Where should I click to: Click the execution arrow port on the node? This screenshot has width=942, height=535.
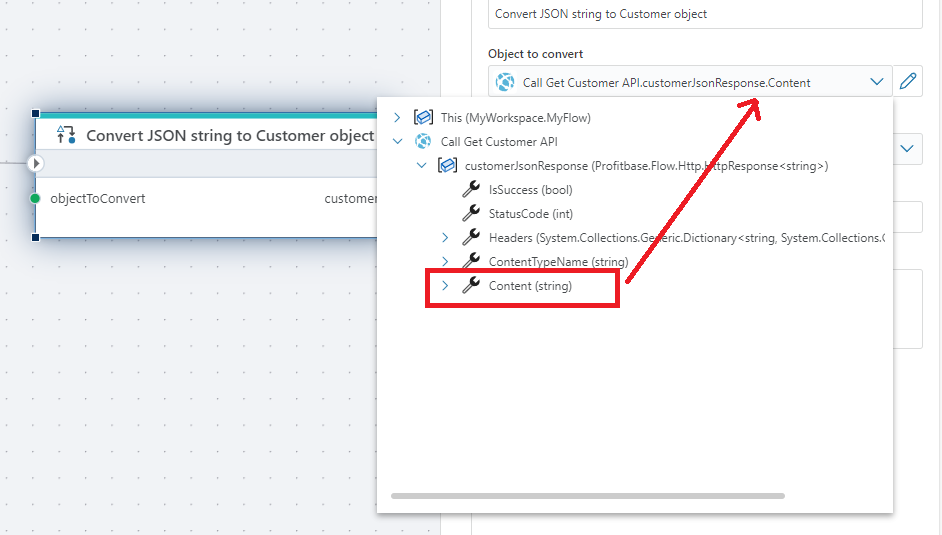coord(36,163)
